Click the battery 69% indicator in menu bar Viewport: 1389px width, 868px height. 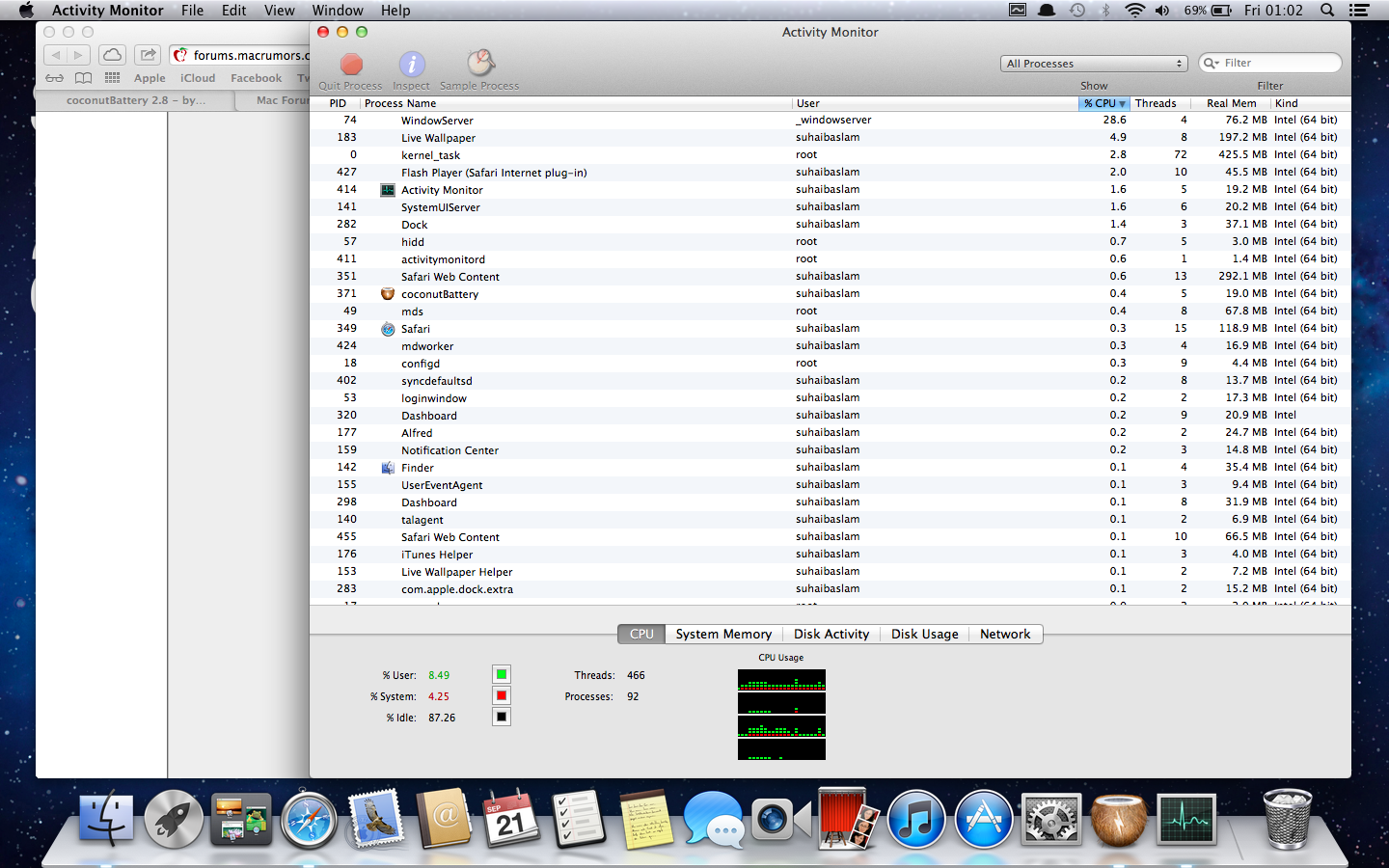1208,10
